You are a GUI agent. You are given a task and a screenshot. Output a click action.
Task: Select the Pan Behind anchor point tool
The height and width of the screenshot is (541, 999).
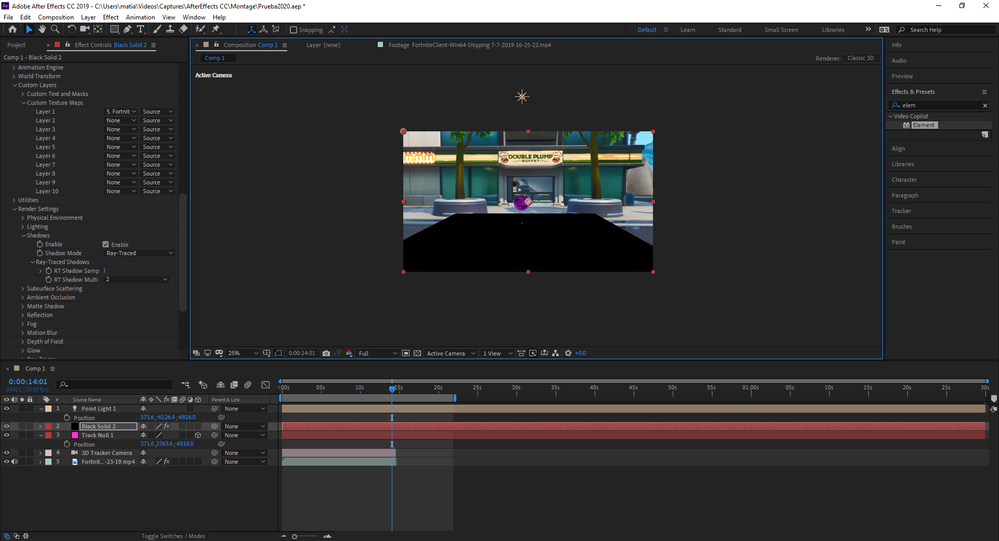(x=98, y=29)
